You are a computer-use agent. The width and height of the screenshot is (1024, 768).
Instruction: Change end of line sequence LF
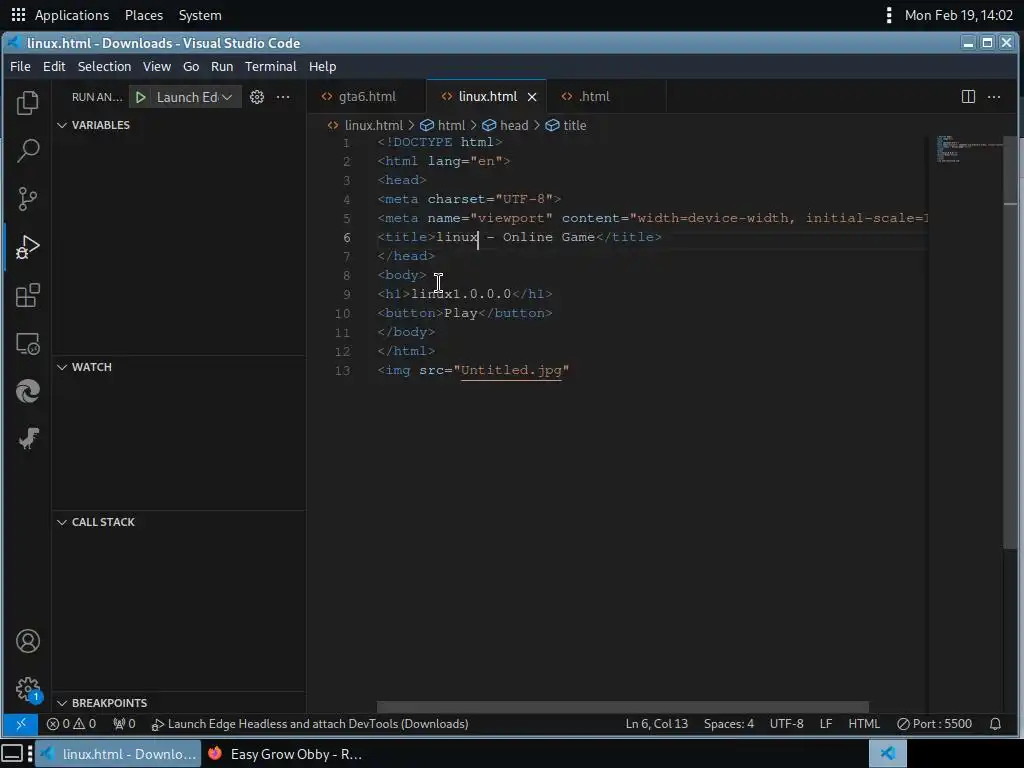coord(826,724)
